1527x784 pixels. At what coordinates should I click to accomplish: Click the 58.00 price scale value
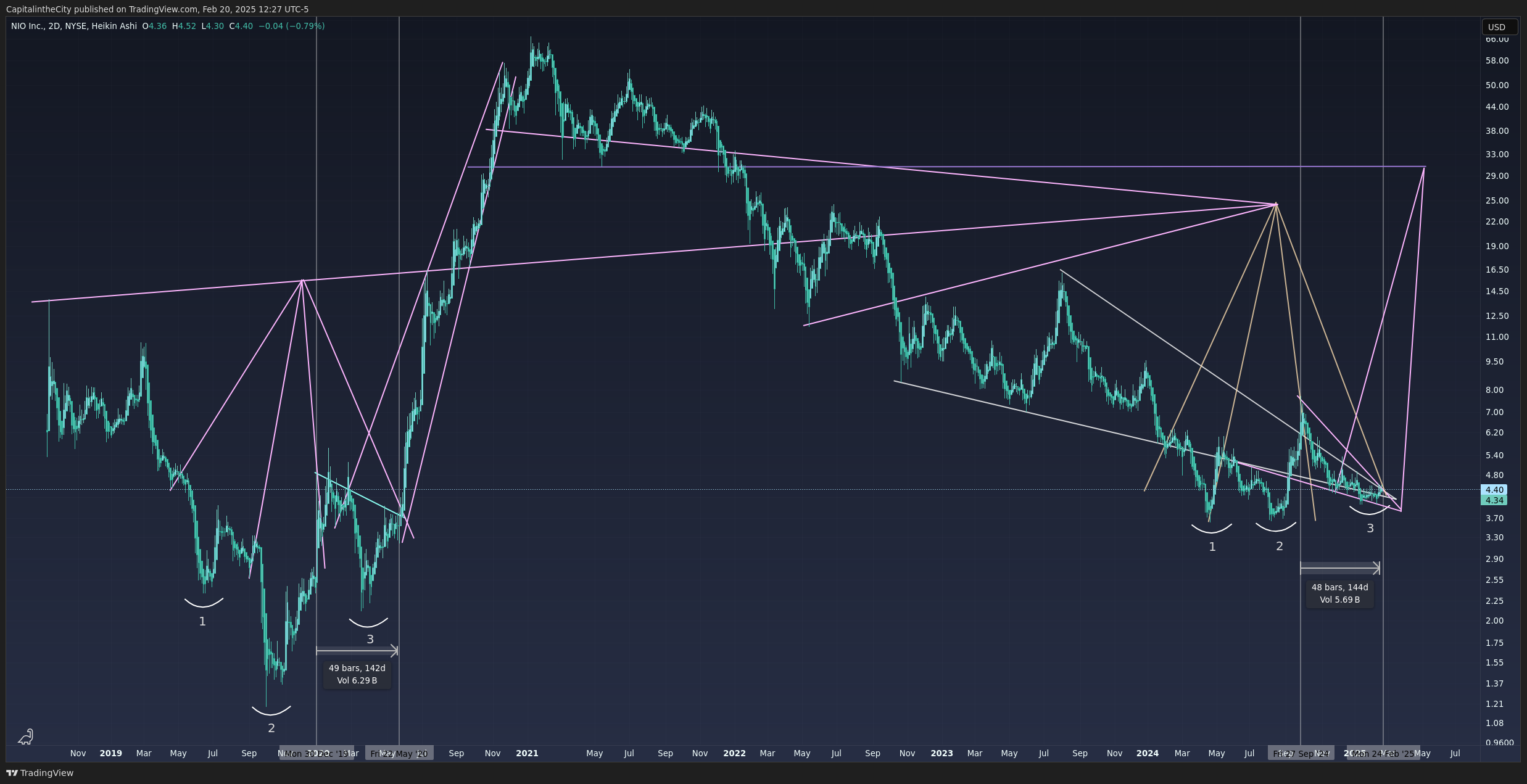click(1497, 60)
